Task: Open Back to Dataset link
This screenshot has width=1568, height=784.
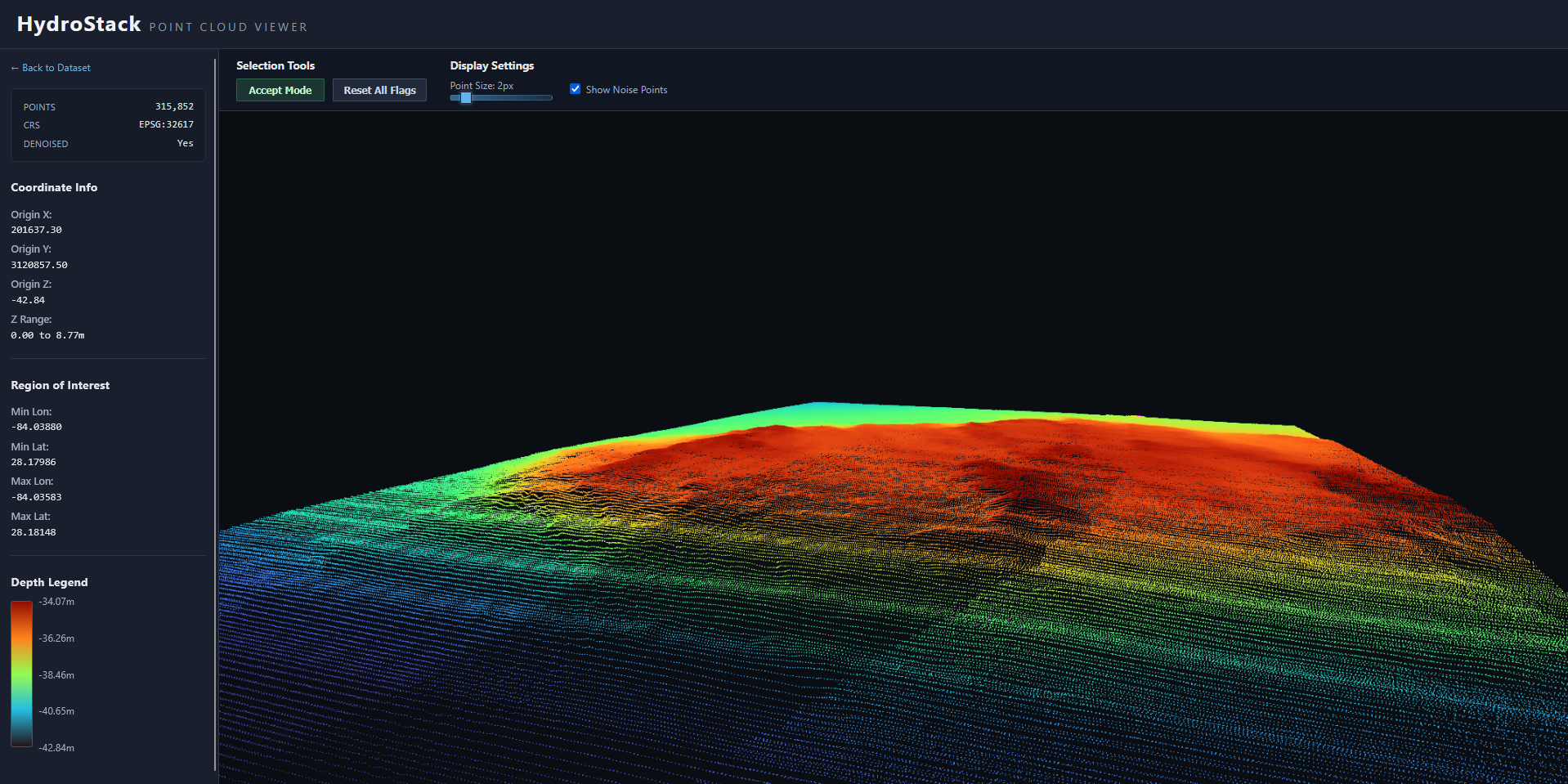Action: pyautogui.click(x=50, y=67)
